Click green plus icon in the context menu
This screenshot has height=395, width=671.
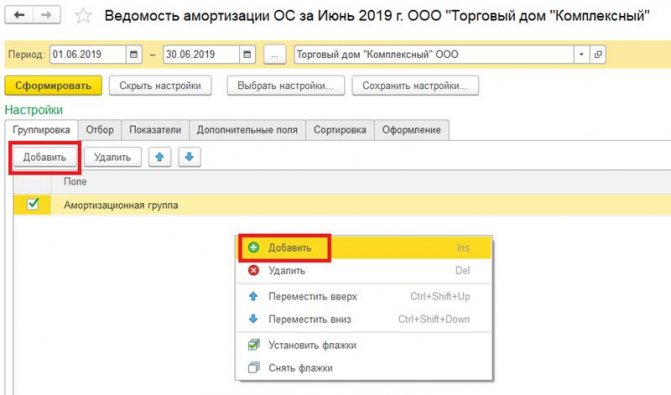(x=254, y=247)
